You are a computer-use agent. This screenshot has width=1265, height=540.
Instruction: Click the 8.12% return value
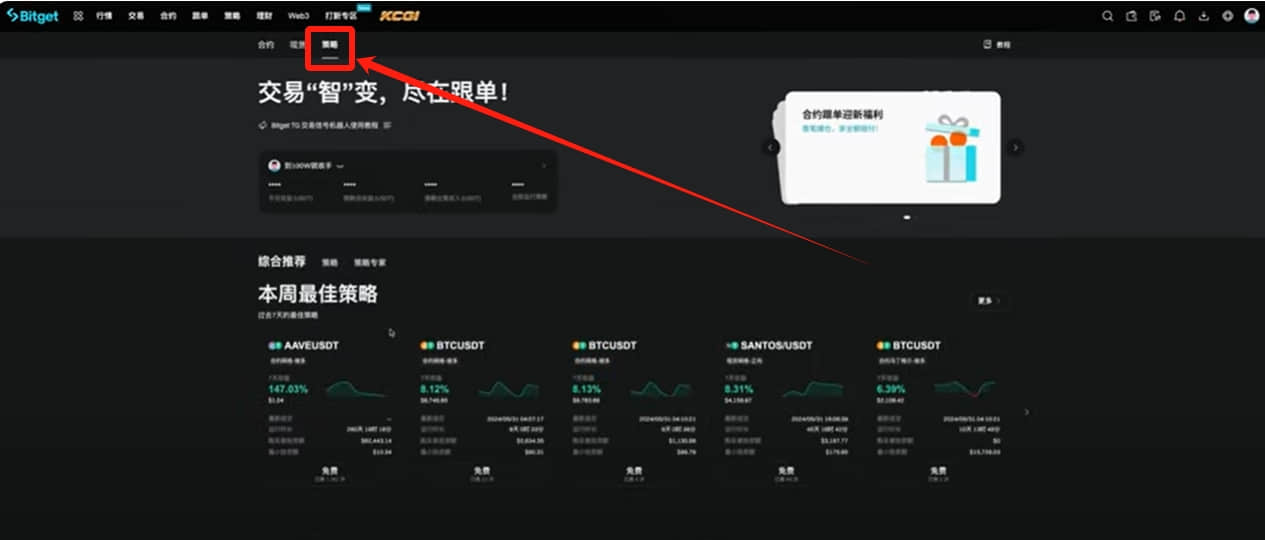[435, 388]
